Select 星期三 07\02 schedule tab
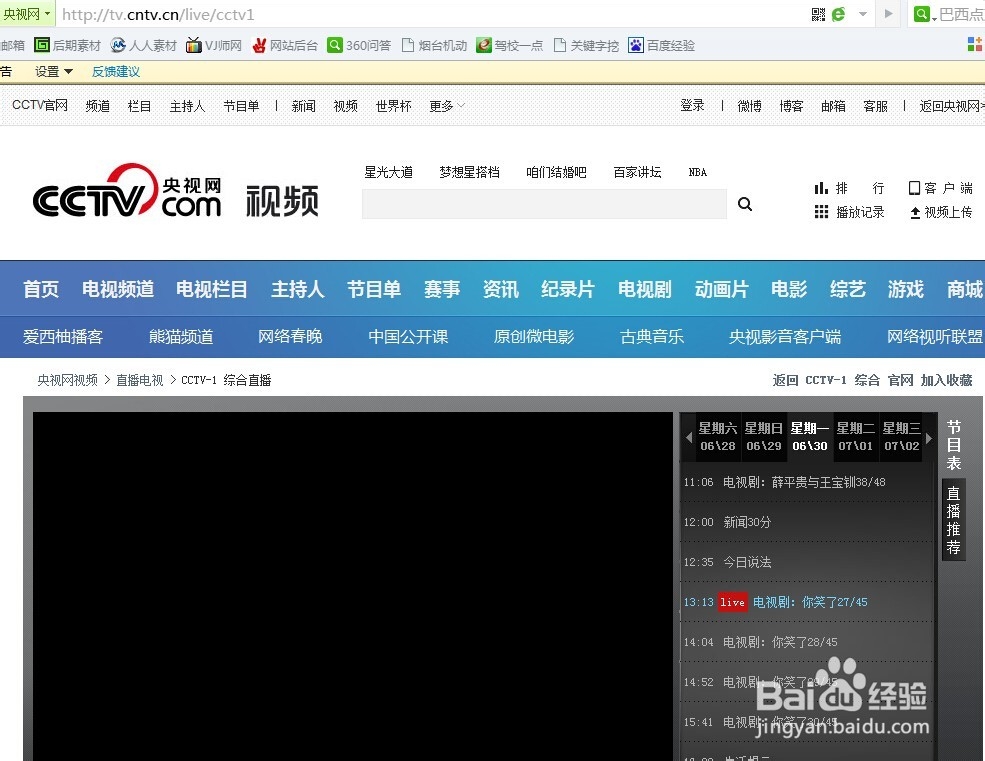This screenshot has width=985, height=761. (901, 437)
